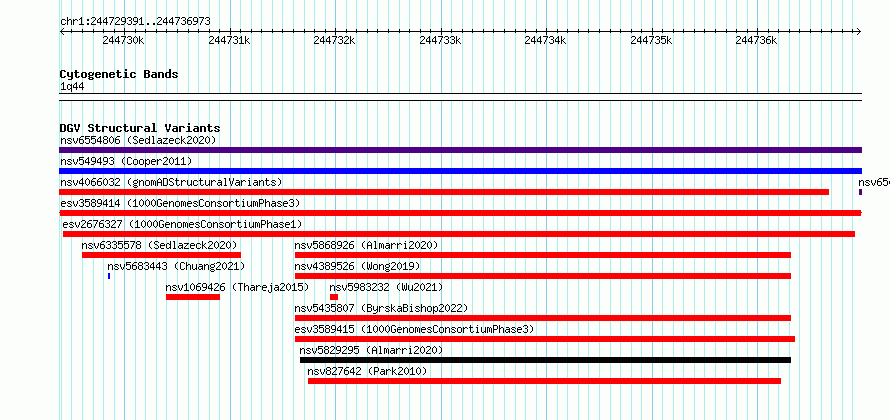Select the 1q44 cytogenetic band label

72,86
